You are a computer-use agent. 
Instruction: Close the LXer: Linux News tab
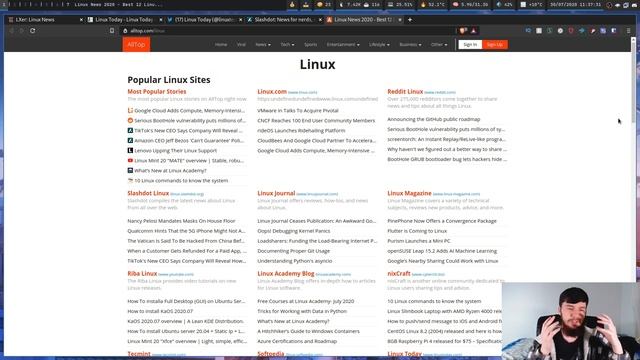[81, 20]
